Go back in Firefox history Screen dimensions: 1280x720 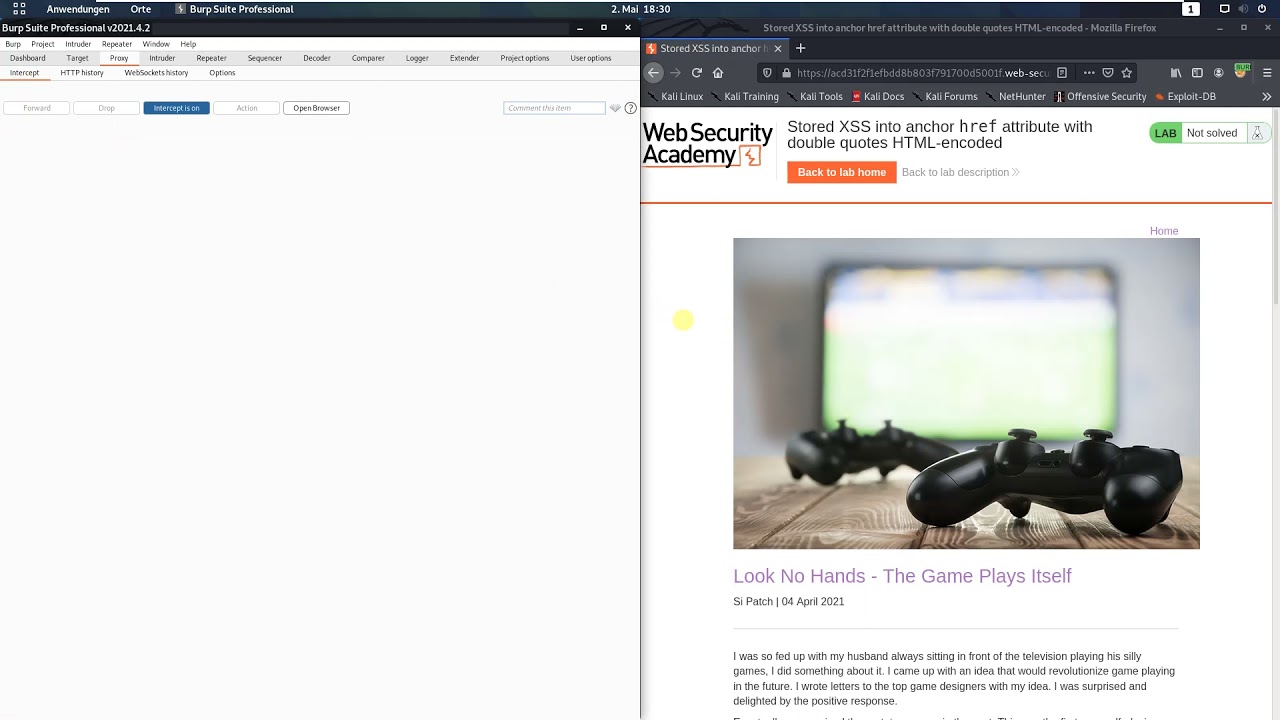coord(653,72)
